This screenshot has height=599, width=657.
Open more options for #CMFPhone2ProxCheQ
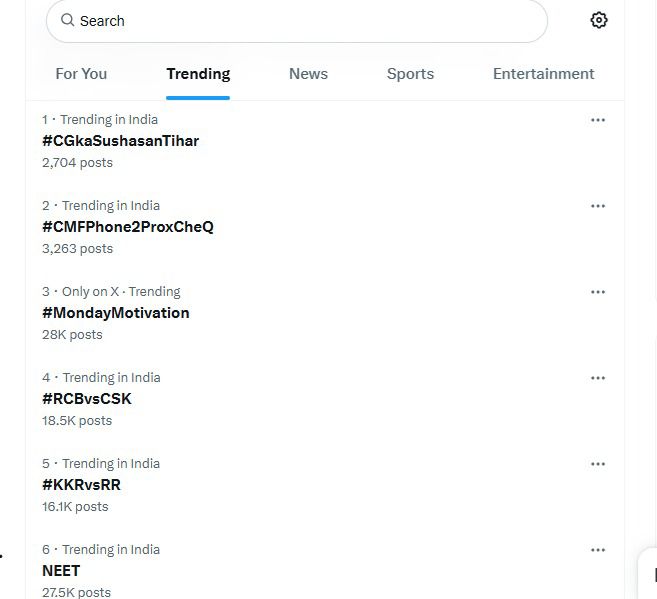[x=598, y=206]
